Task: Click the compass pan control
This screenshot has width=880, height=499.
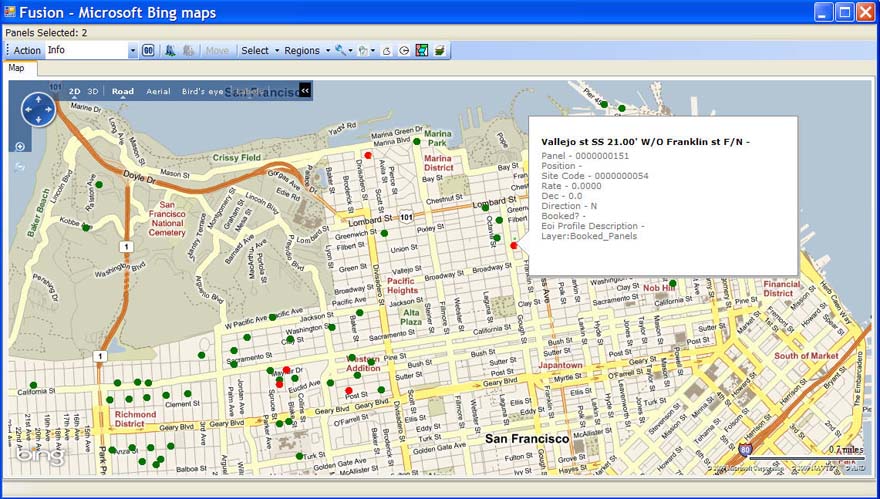Action: pos(38,109)
